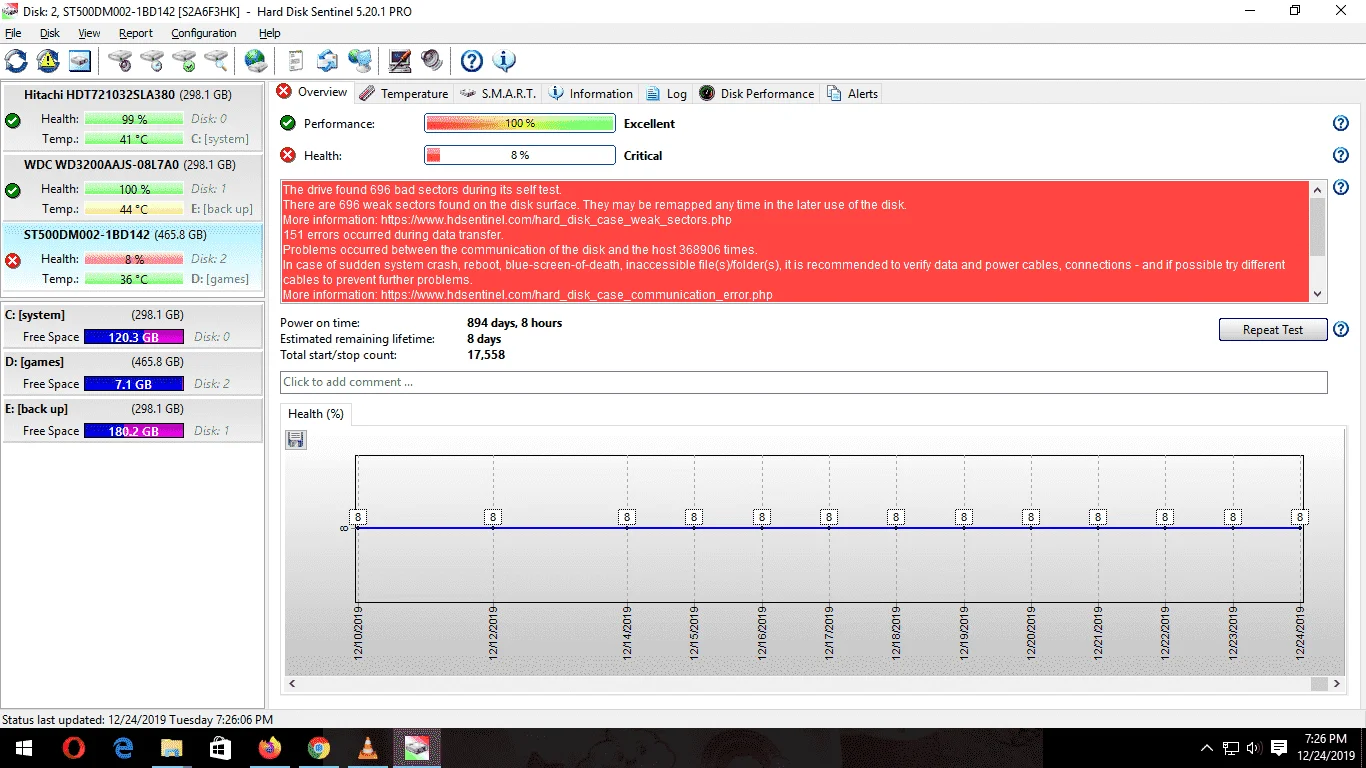Open the Report menu

coord(136,33)
